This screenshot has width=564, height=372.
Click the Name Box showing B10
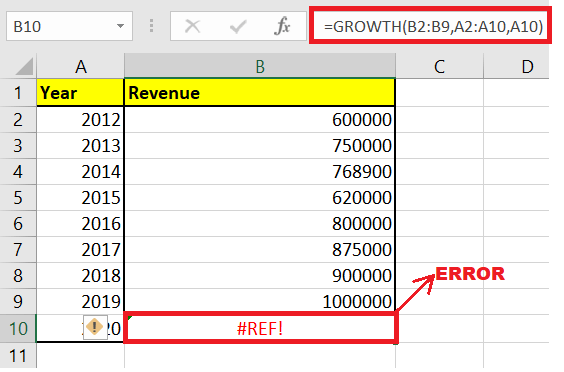[69, 26]
